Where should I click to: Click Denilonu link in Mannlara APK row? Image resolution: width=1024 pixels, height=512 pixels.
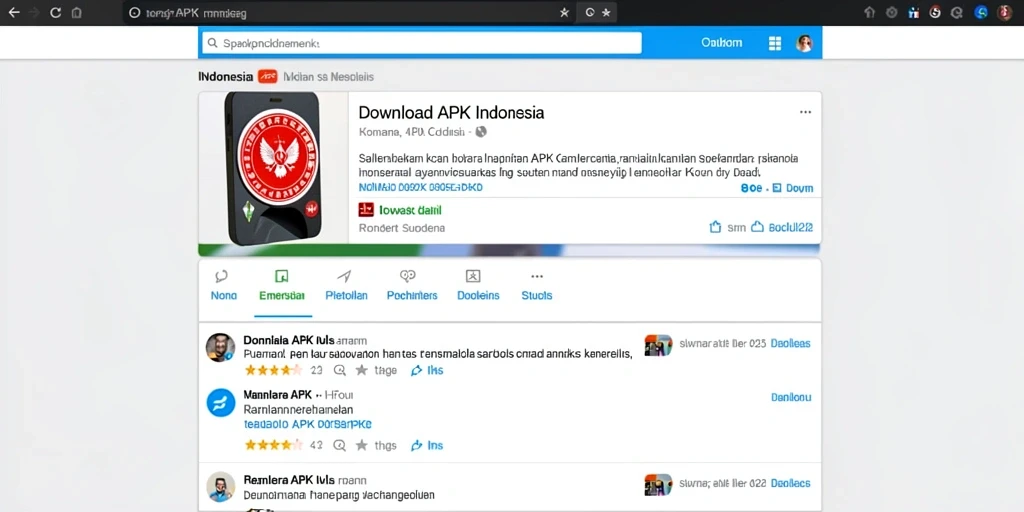coord(791,396)
